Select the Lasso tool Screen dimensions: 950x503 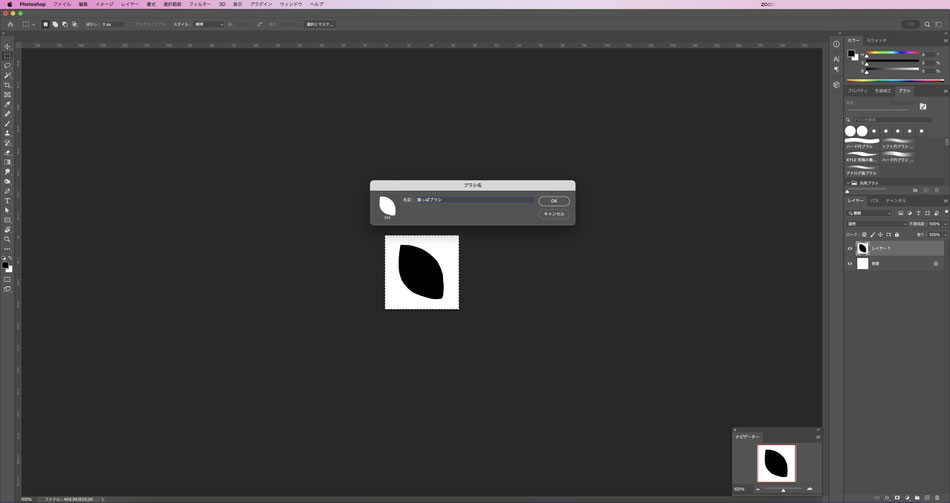(x=7, y=65)
